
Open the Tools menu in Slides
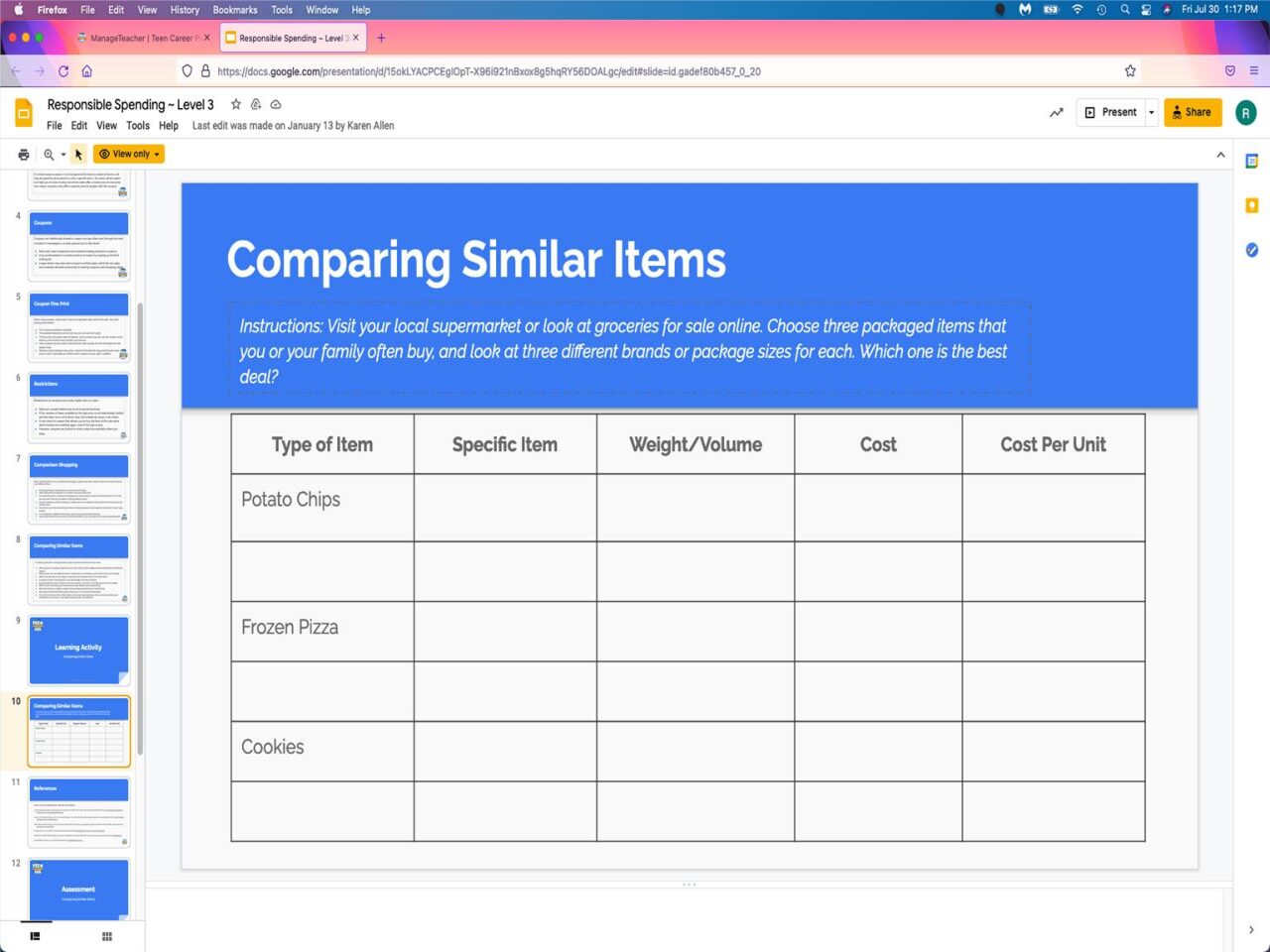coord(138,126)
